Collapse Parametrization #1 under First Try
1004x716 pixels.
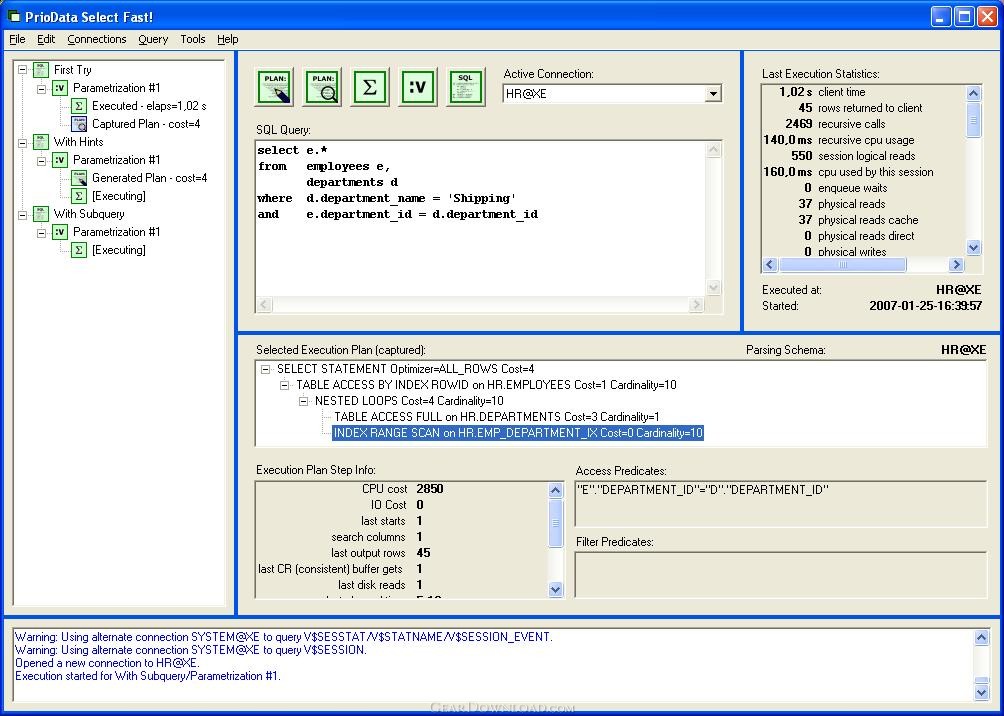(x=42, y=88)
